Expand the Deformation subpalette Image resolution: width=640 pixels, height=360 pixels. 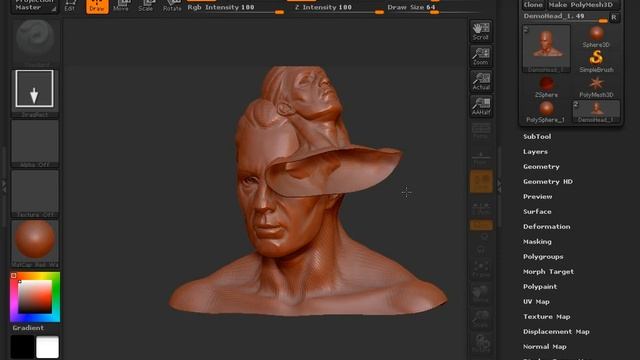(x=547, y=227)
